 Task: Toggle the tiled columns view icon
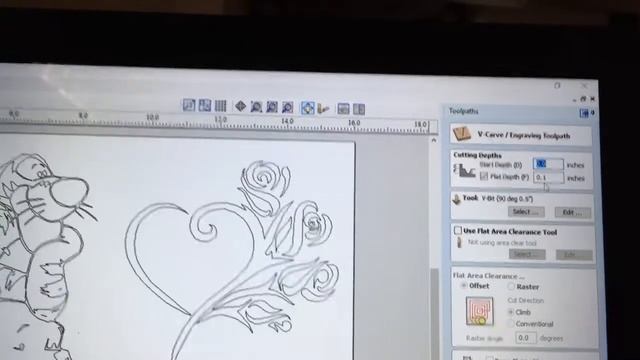coord(220,106)
